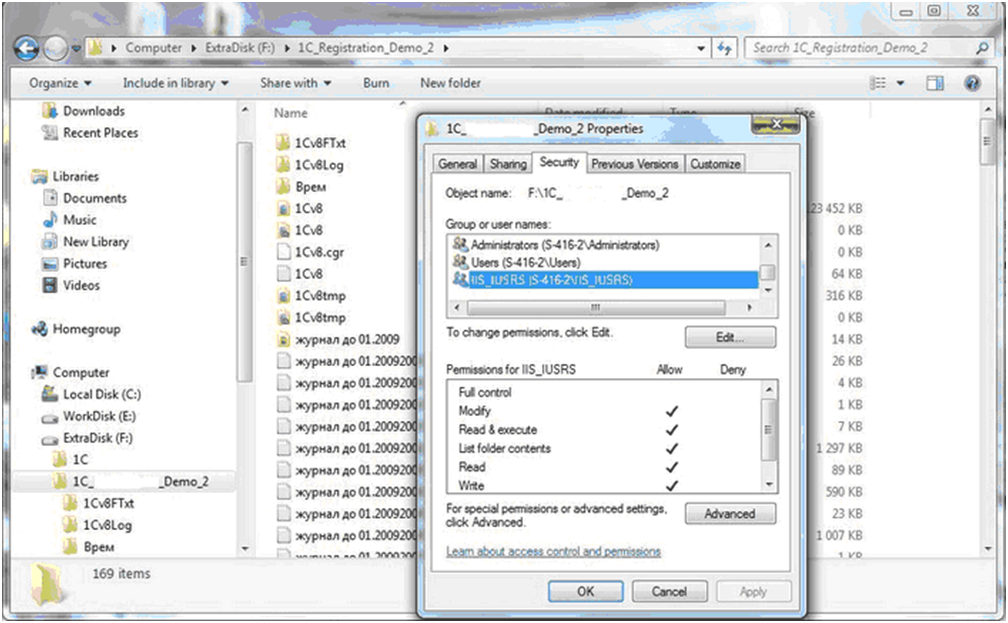Screen dimensions: 1008x623
Task: Click the Advanced settings button
Action: tap(729, 514)
